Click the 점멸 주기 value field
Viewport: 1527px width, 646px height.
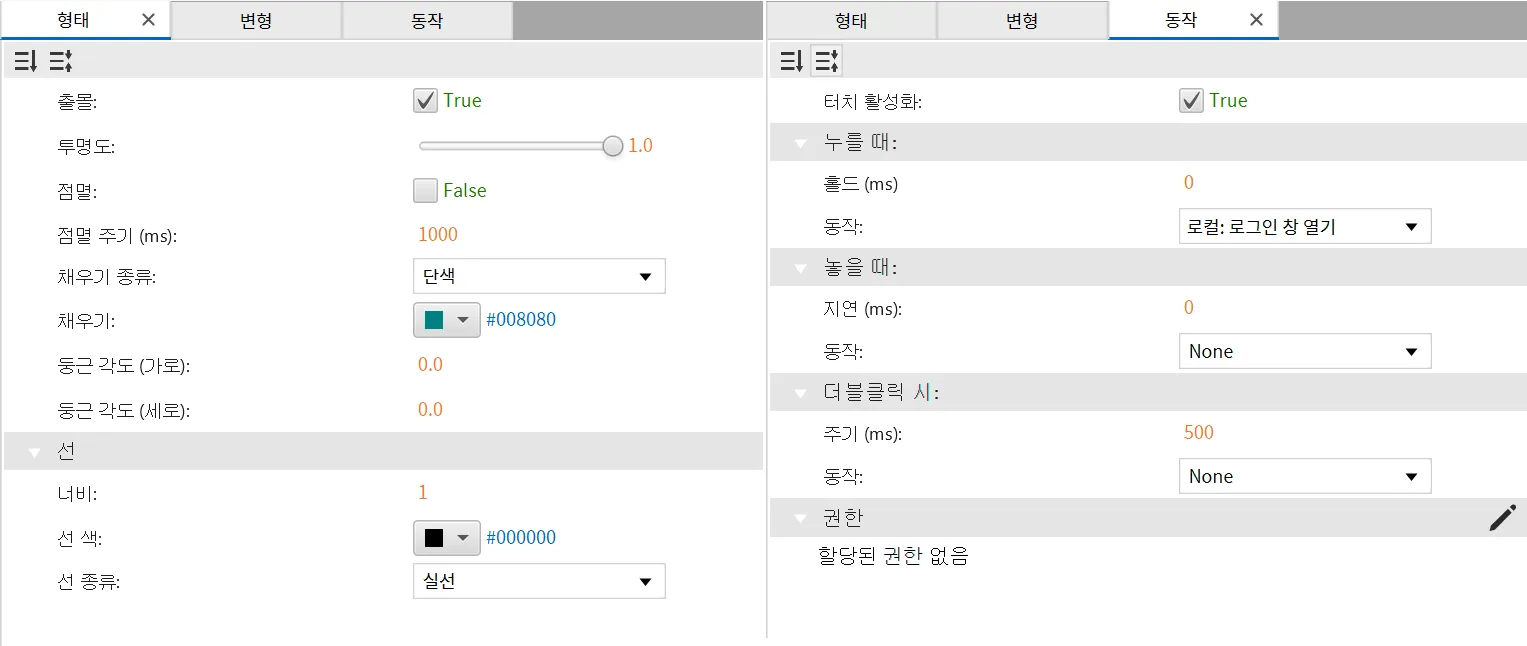pos(438,235)
